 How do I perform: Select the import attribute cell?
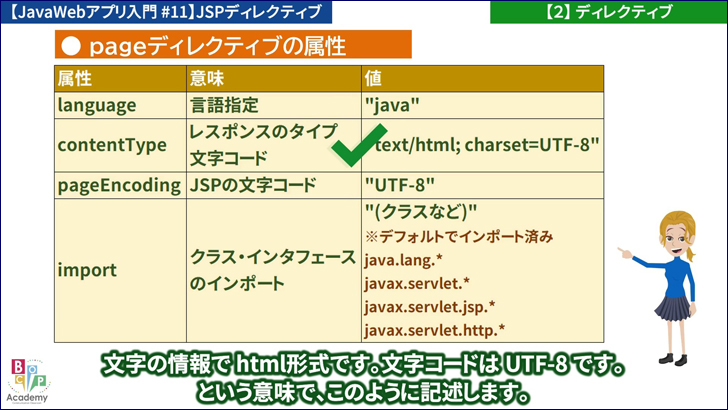point(87,270)
